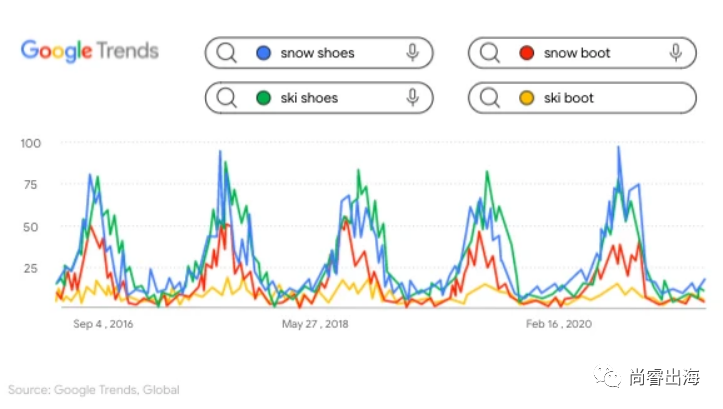This screenshot has height=409, width=723.
Task: Click the microphone icon in snow shoes box
Action: tap(412, 53)
